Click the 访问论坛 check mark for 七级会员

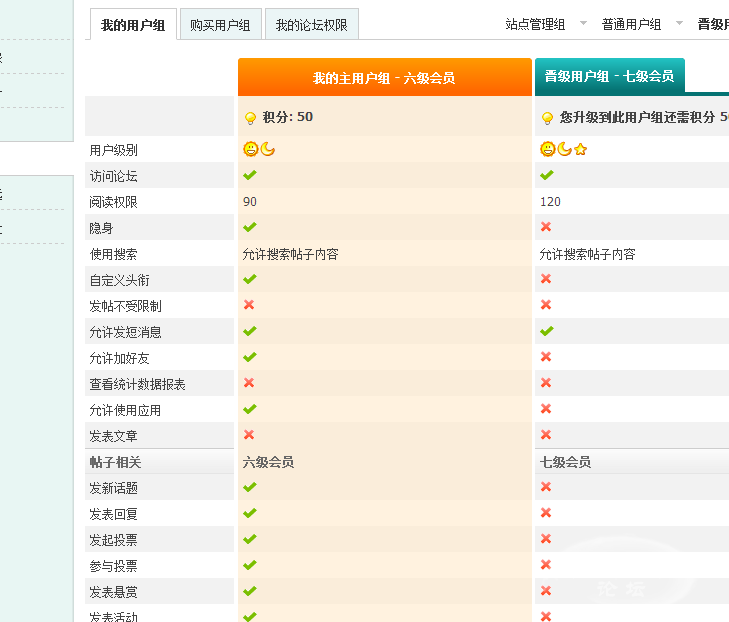547,175
